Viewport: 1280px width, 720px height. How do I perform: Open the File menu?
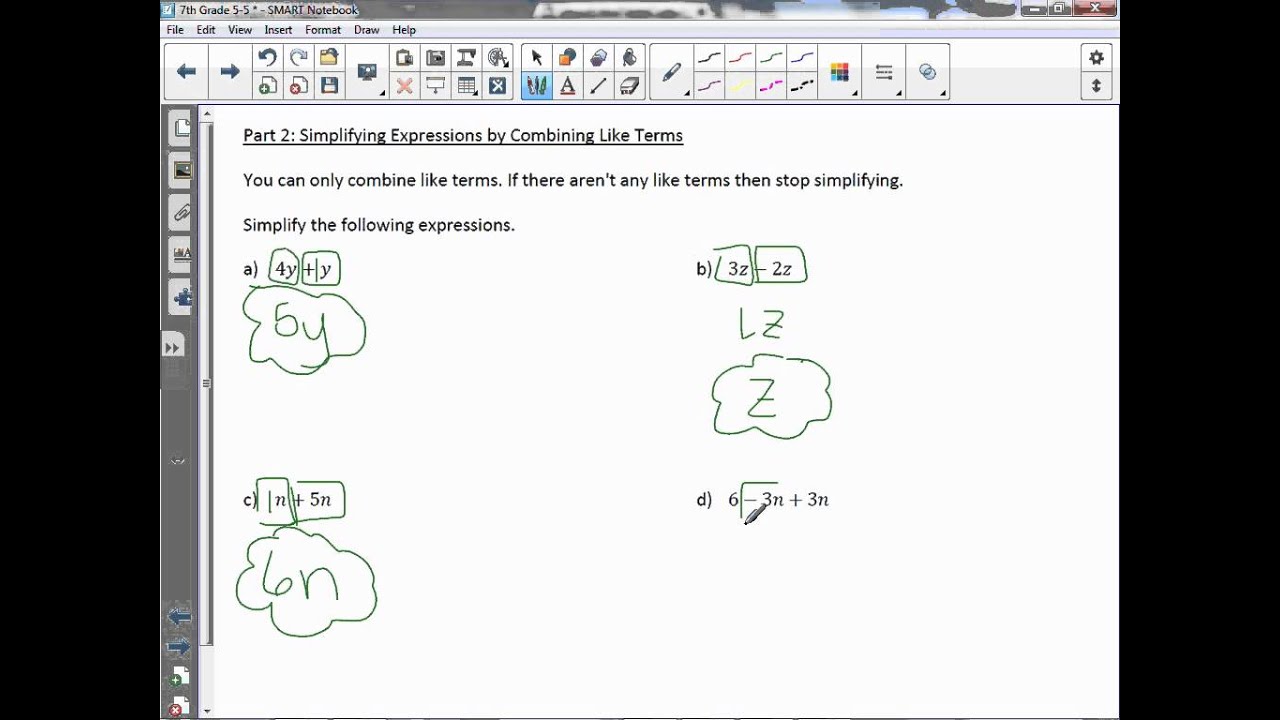point(175,30)
